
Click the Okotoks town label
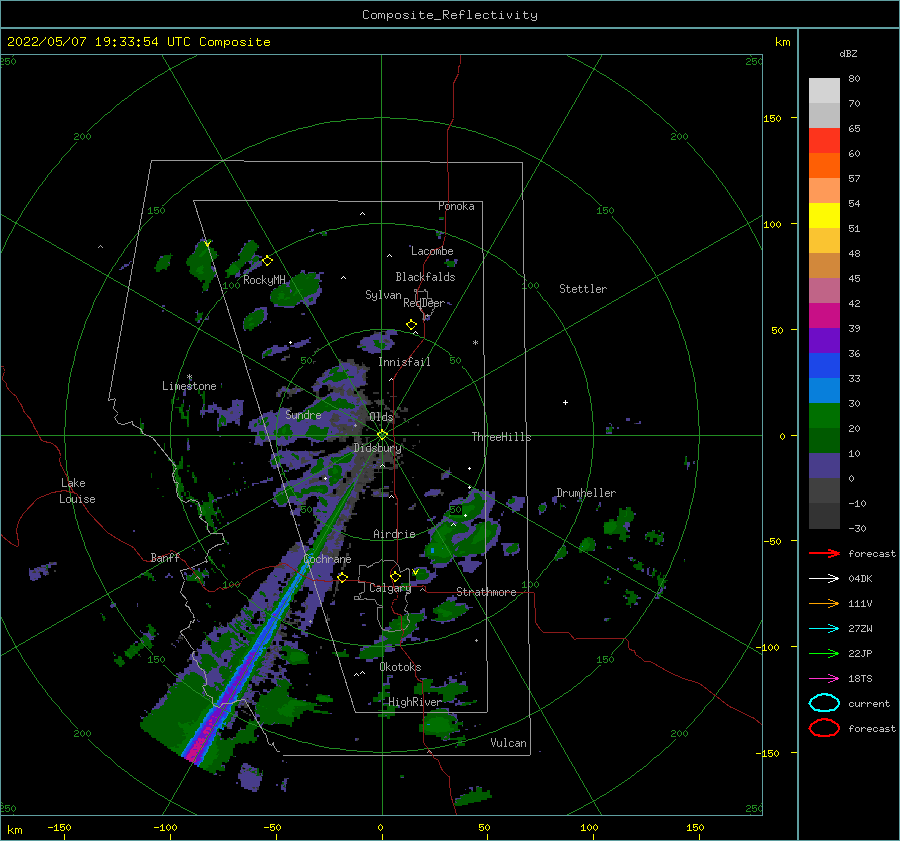400,666
